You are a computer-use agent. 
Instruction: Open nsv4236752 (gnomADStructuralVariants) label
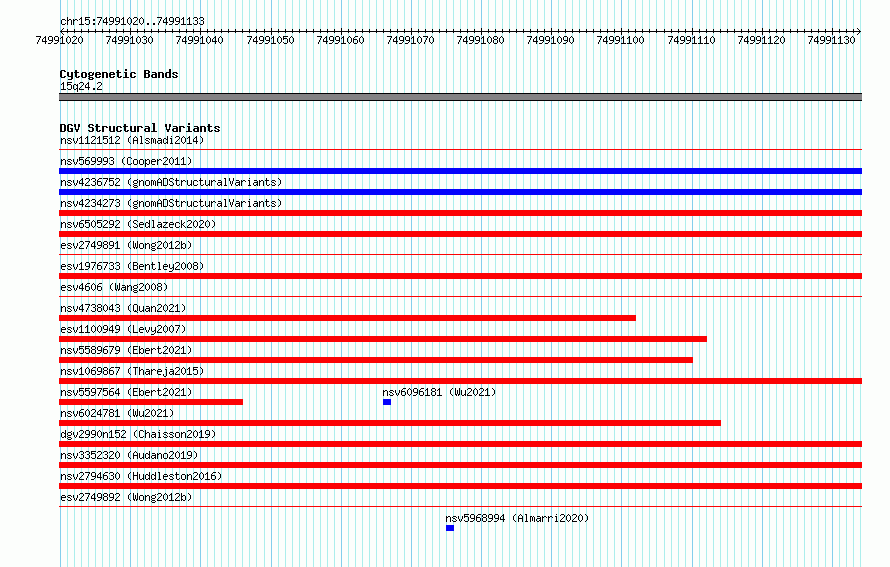tap(171, 182)
